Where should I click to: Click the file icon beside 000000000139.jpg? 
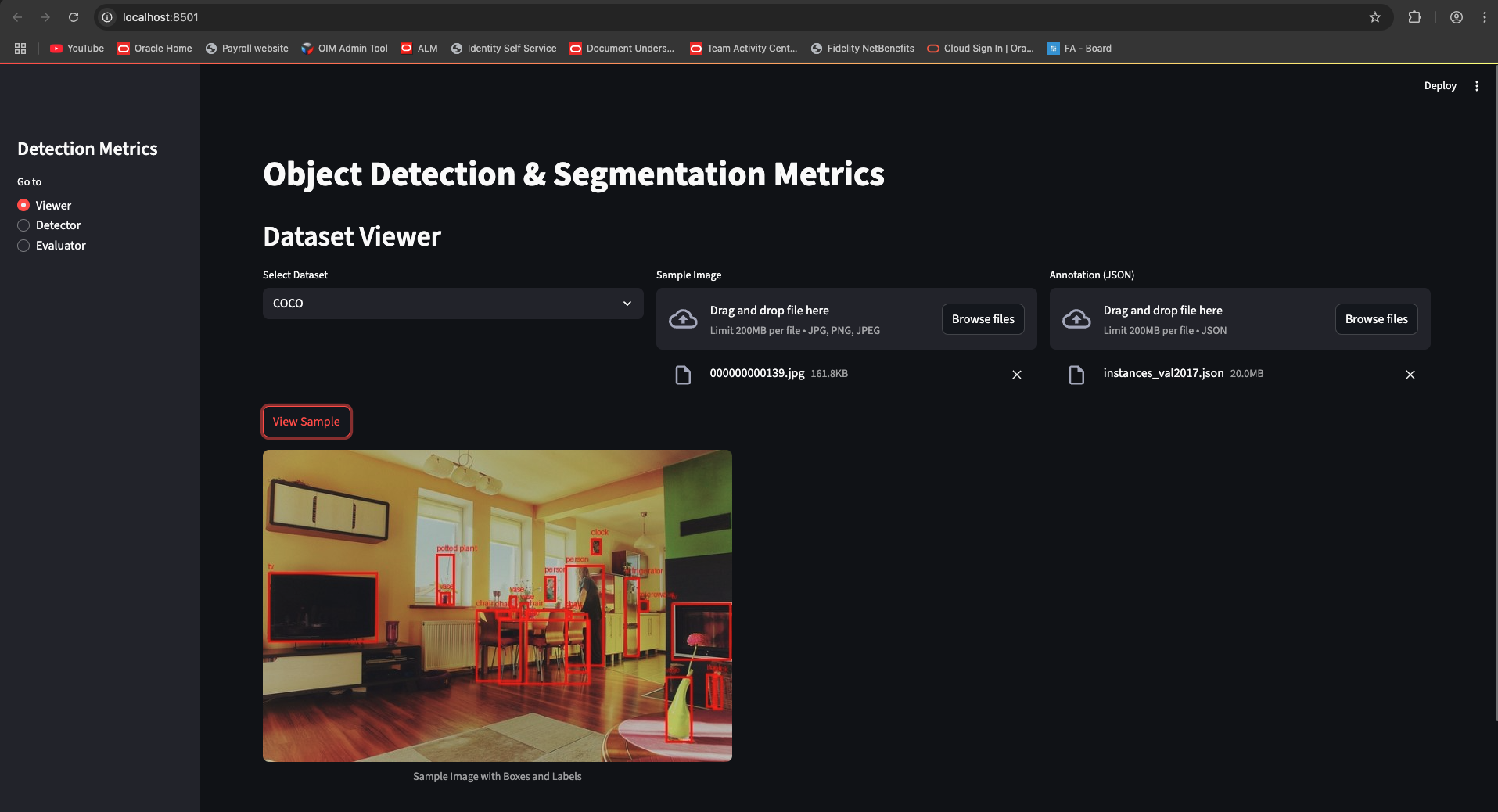pos(683,375)
